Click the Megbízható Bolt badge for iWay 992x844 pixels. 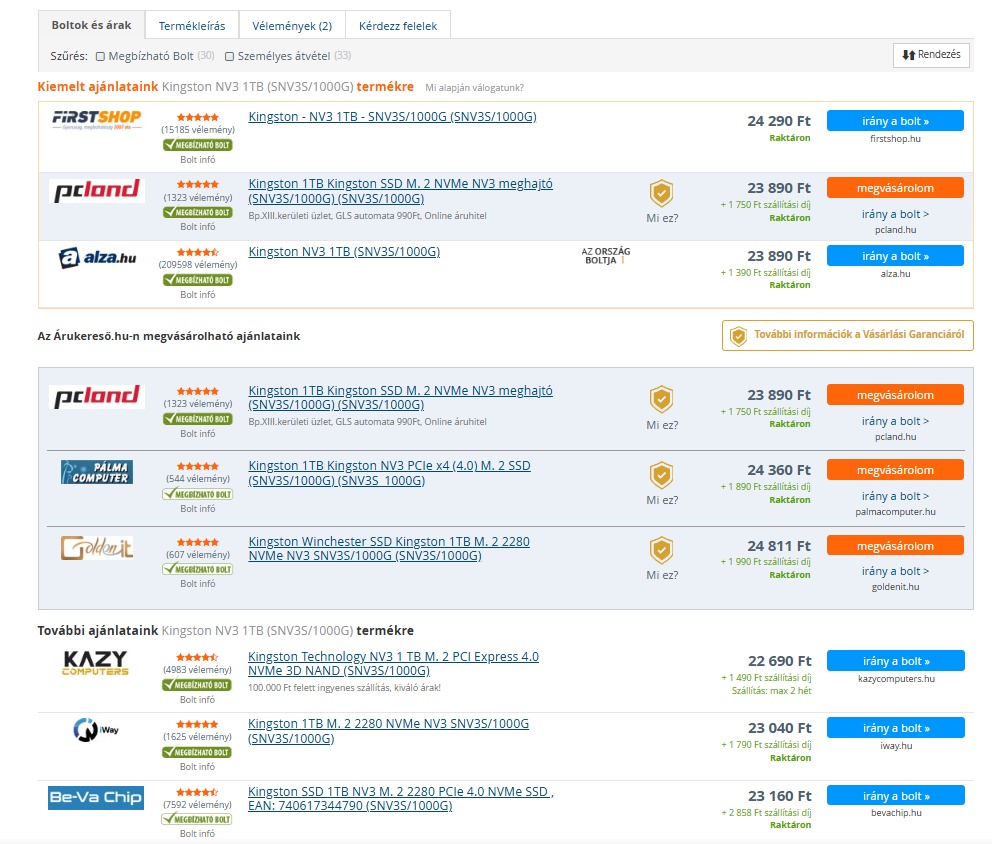[197, 752]
